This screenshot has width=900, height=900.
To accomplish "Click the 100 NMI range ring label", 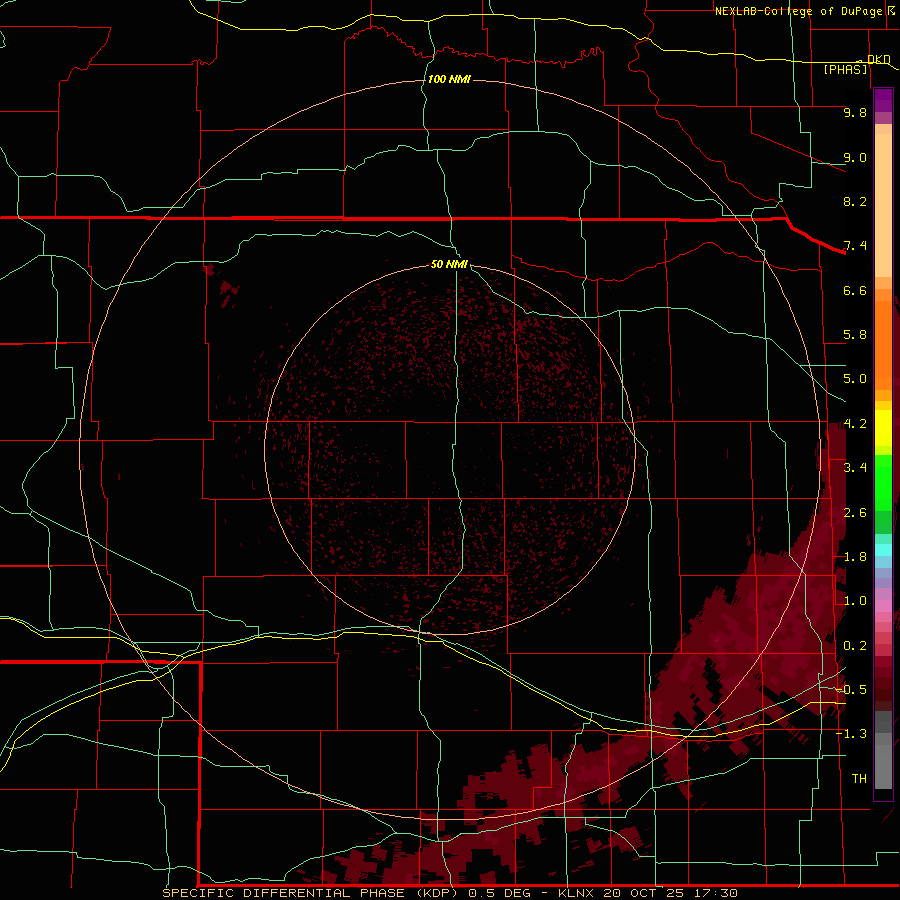I will coord(449,79).
